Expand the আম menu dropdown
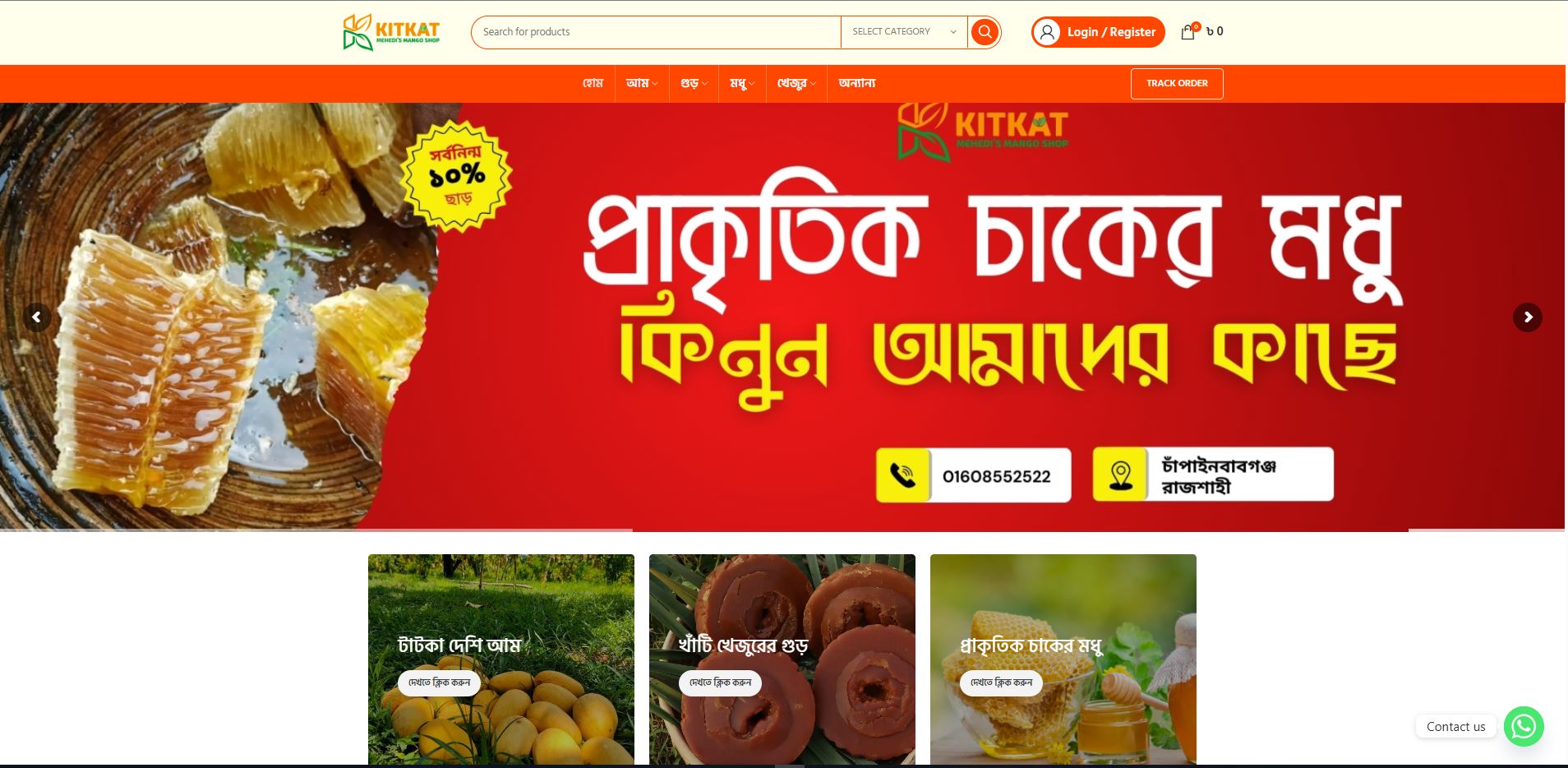This screenshot has height=768, width=1568. point(642,83)
